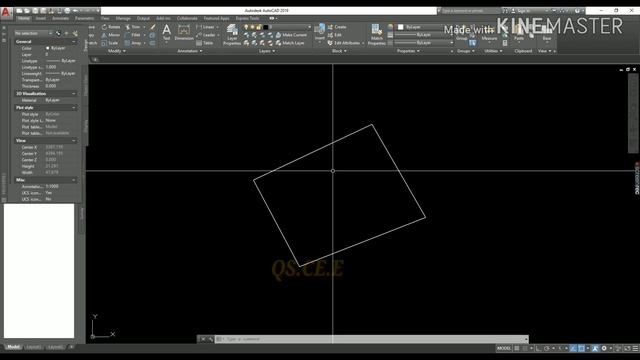This screenshot has height=360, width=640.
Task: Toggle object snap tracking in status bar
Action: [x=573, y=348]
